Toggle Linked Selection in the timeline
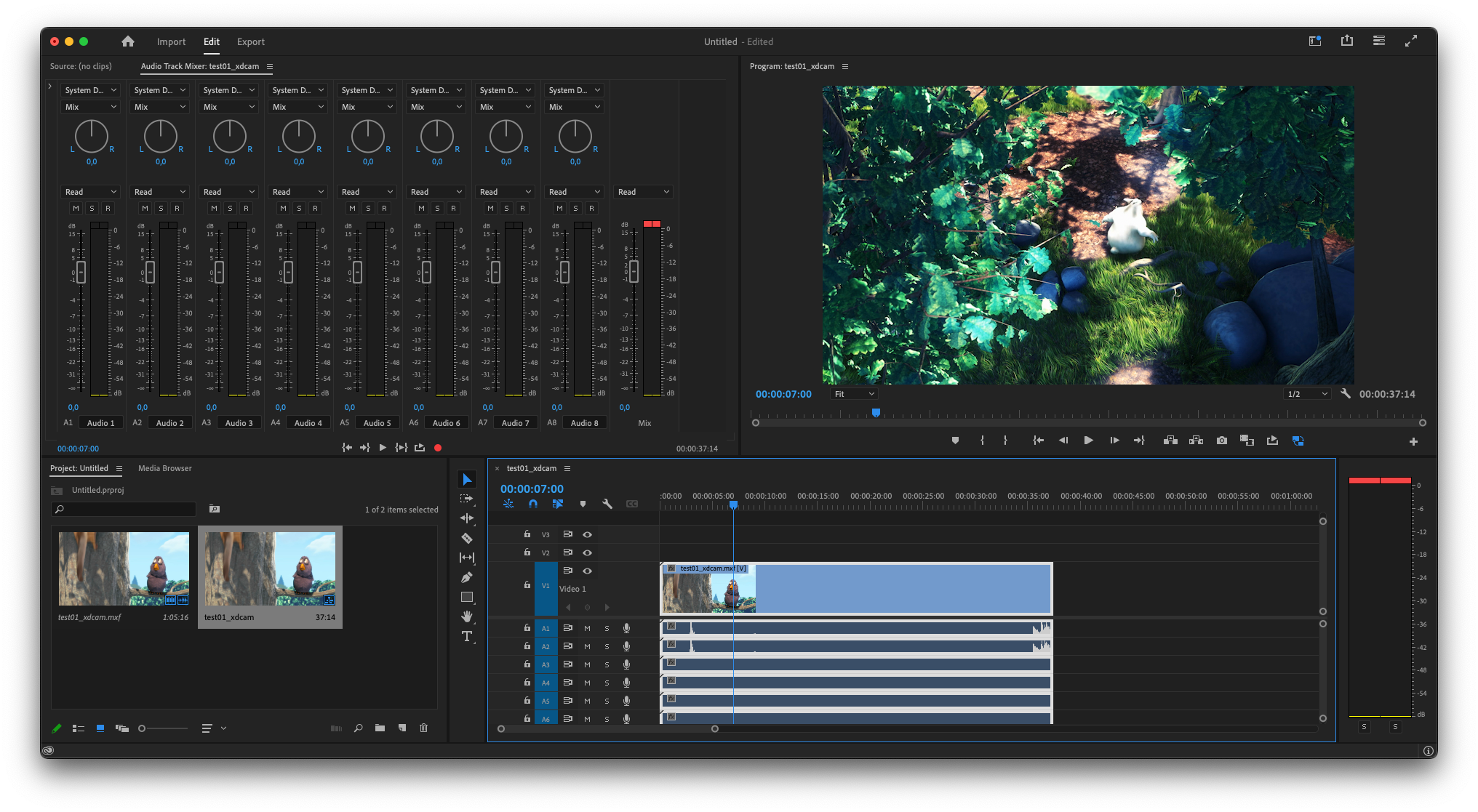Viewport: 1478px width, 812px height. tap(558, 504)
